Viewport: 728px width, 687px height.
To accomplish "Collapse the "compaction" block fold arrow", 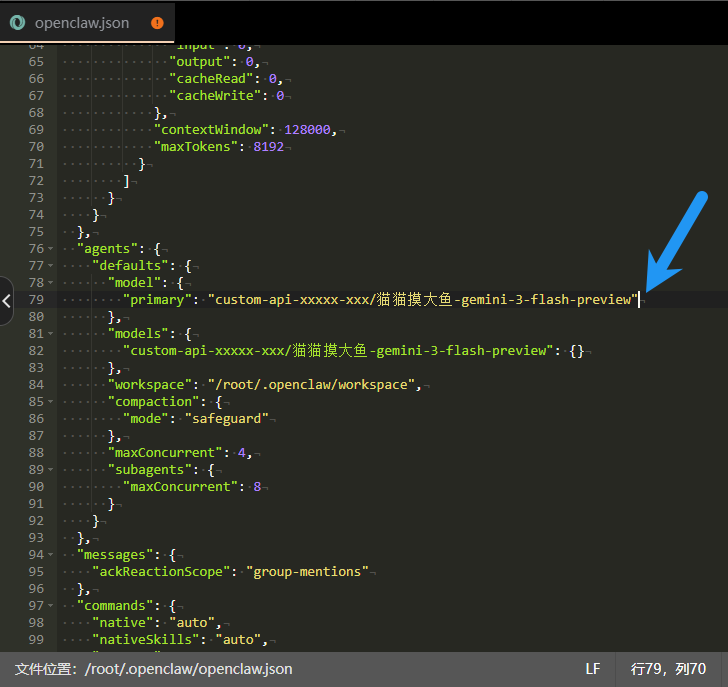I will tap(52, 402).
